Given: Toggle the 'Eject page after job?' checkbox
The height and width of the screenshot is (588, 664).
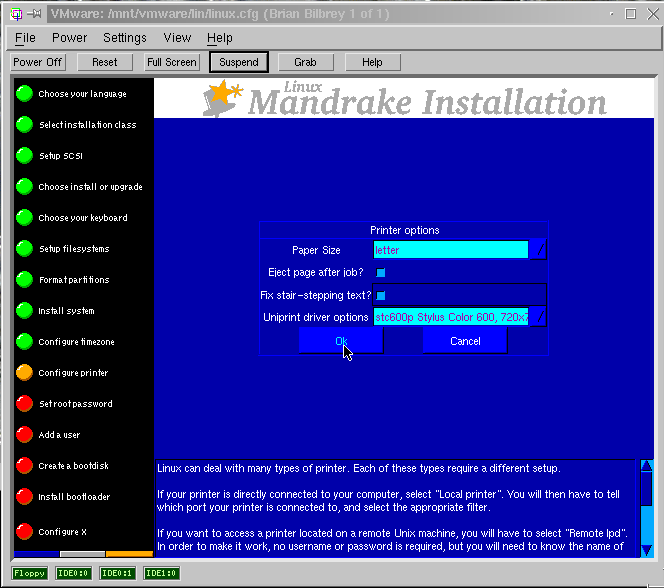Looking at the screenshot, I should tap(381, 272).
